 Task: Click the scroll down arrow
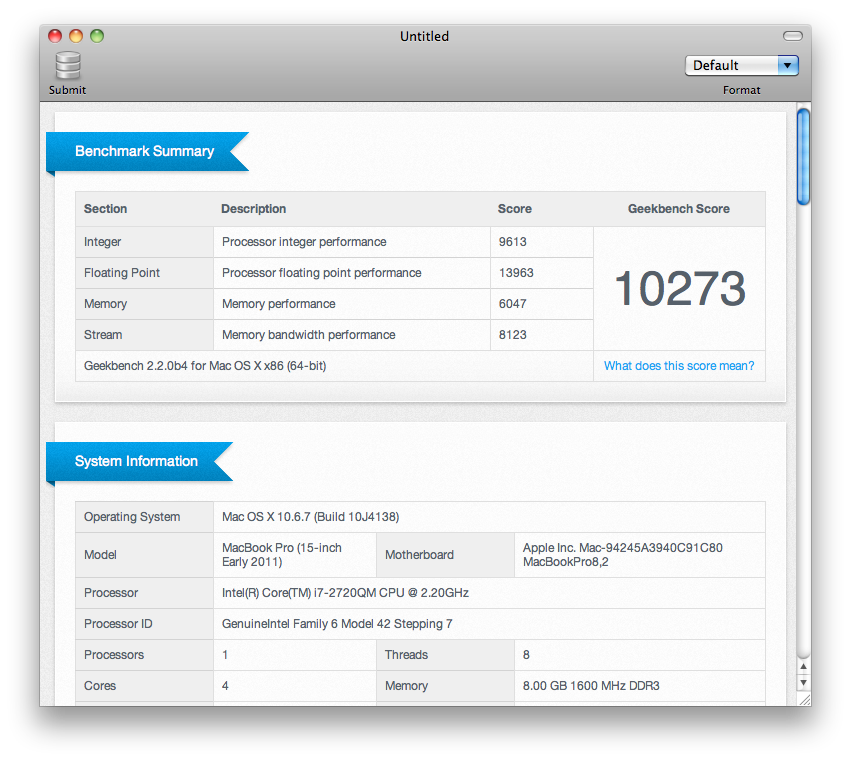click(803, 682)
